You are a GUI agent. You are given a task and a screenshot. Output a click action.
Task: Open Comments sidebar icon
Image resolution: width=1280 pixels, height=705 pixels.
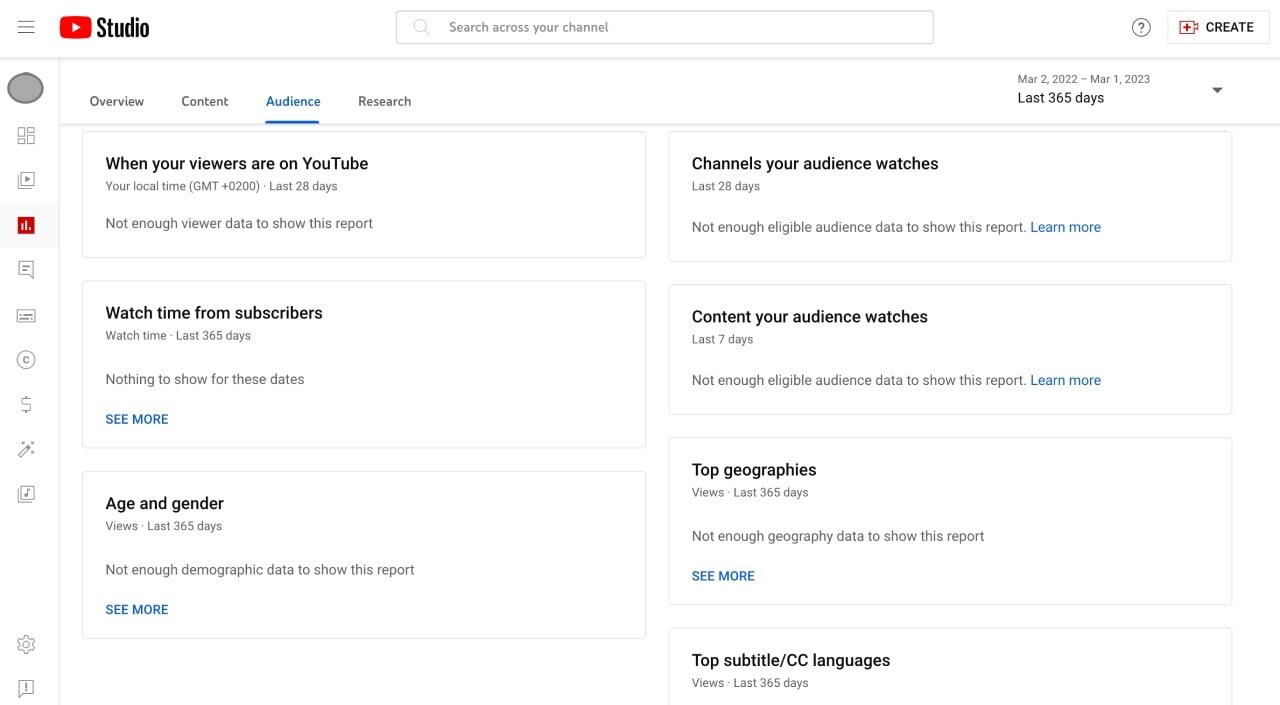(26, 270)
